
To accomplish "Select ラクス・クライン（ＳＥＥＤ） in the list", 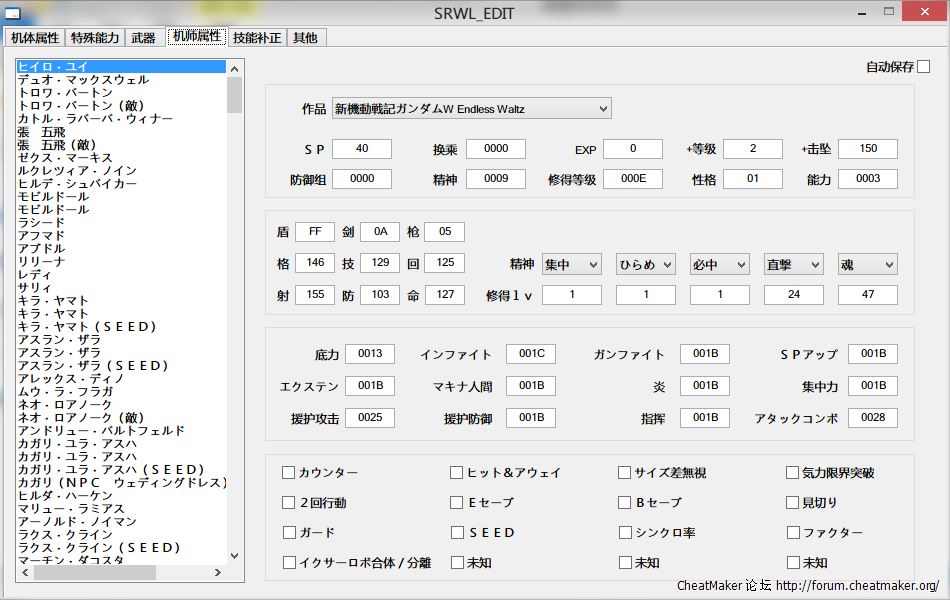I will click(x=99, y=548).
